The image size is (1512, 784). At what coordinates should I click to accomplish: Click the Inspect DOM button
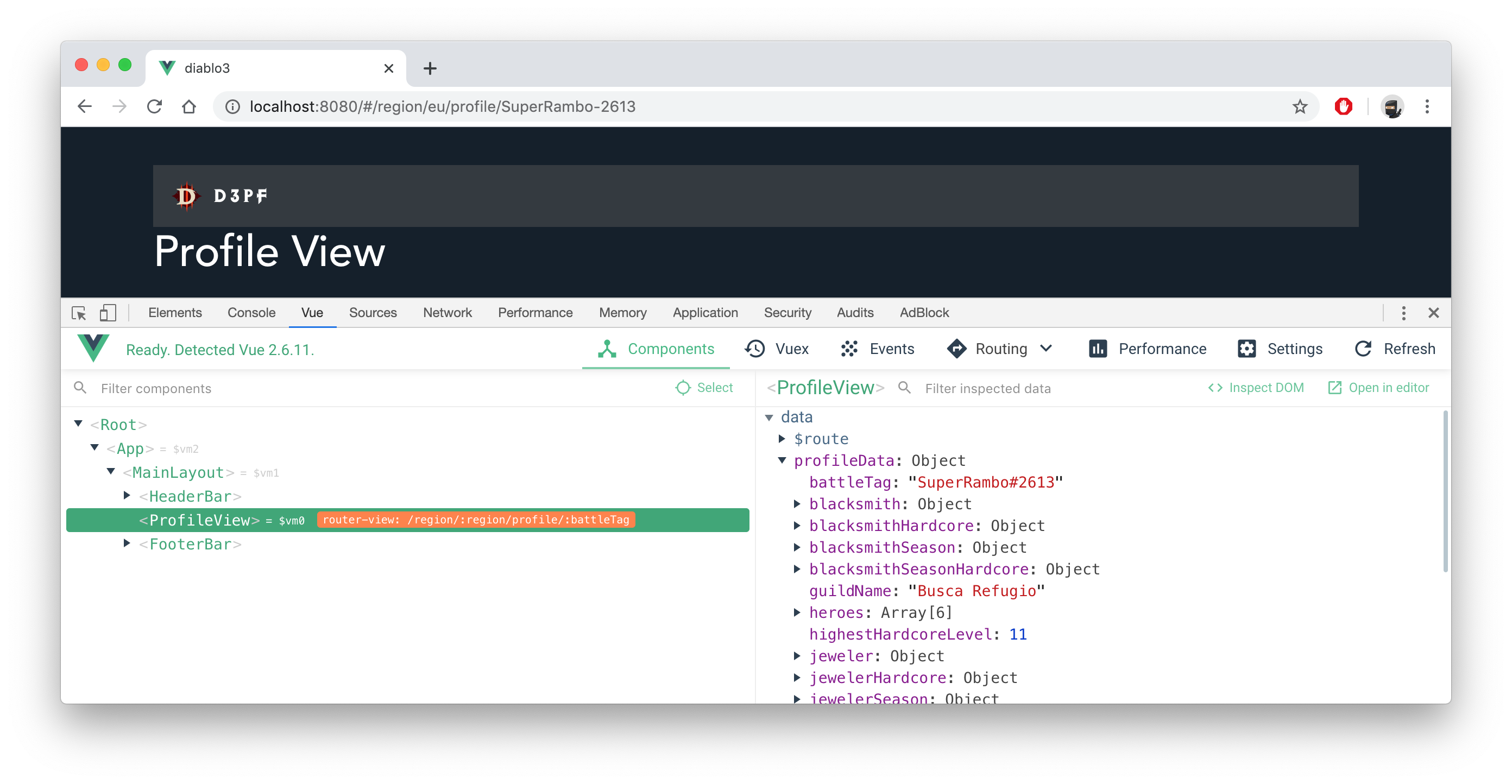(x=1256, y=388)
